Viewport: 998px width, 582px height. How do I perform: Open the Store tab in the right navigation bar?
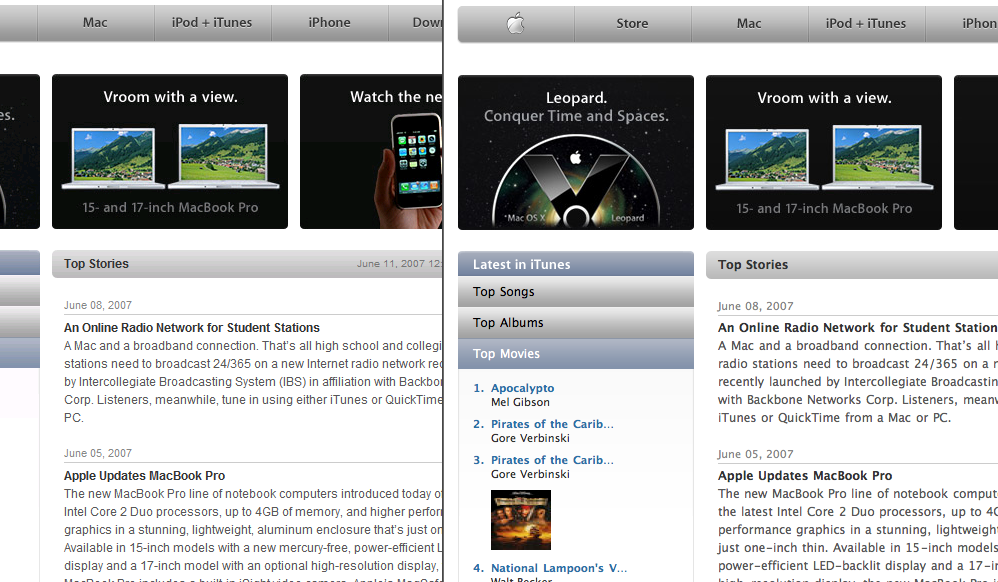coord(632,24)
